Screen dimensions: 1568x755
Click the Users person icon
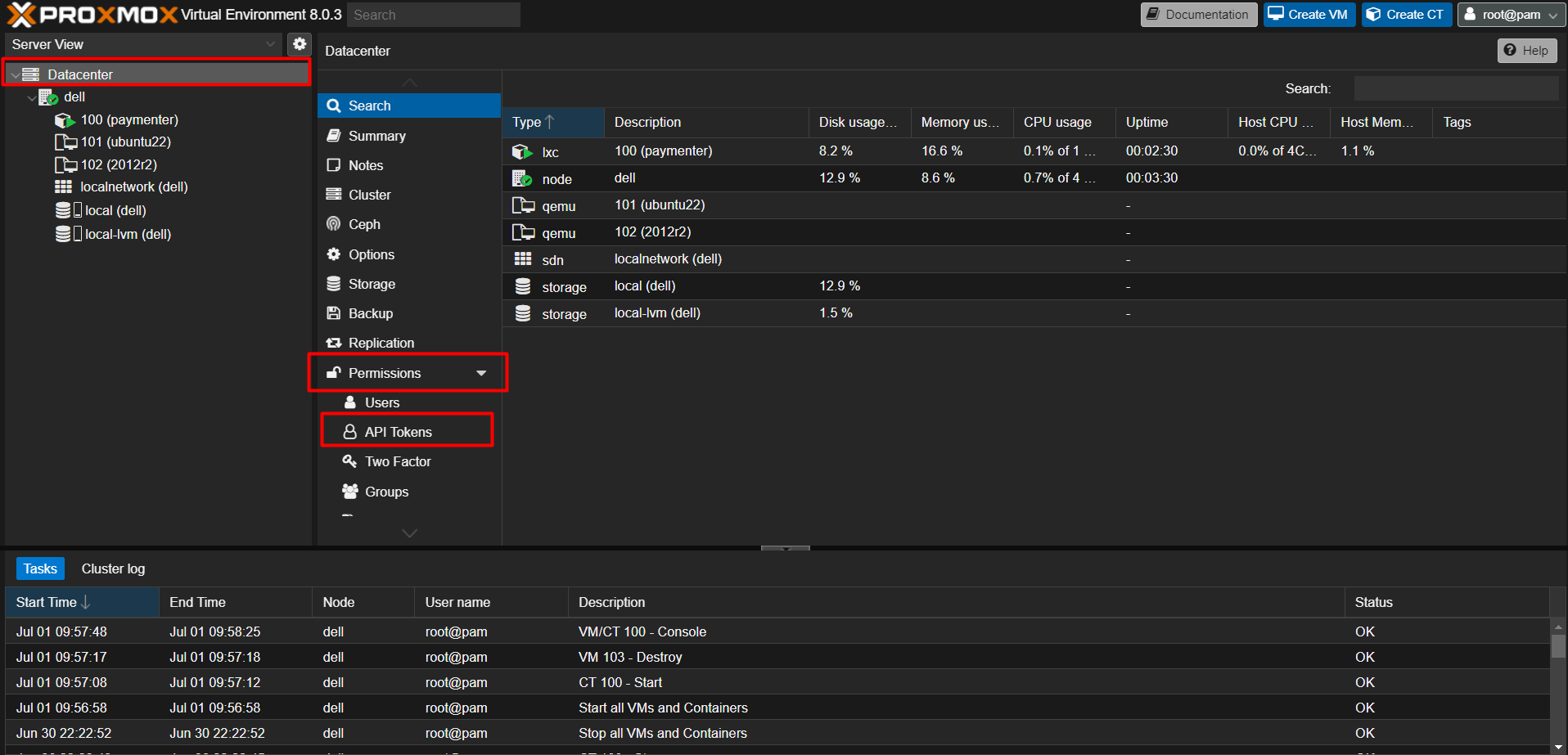click(349, 402)
